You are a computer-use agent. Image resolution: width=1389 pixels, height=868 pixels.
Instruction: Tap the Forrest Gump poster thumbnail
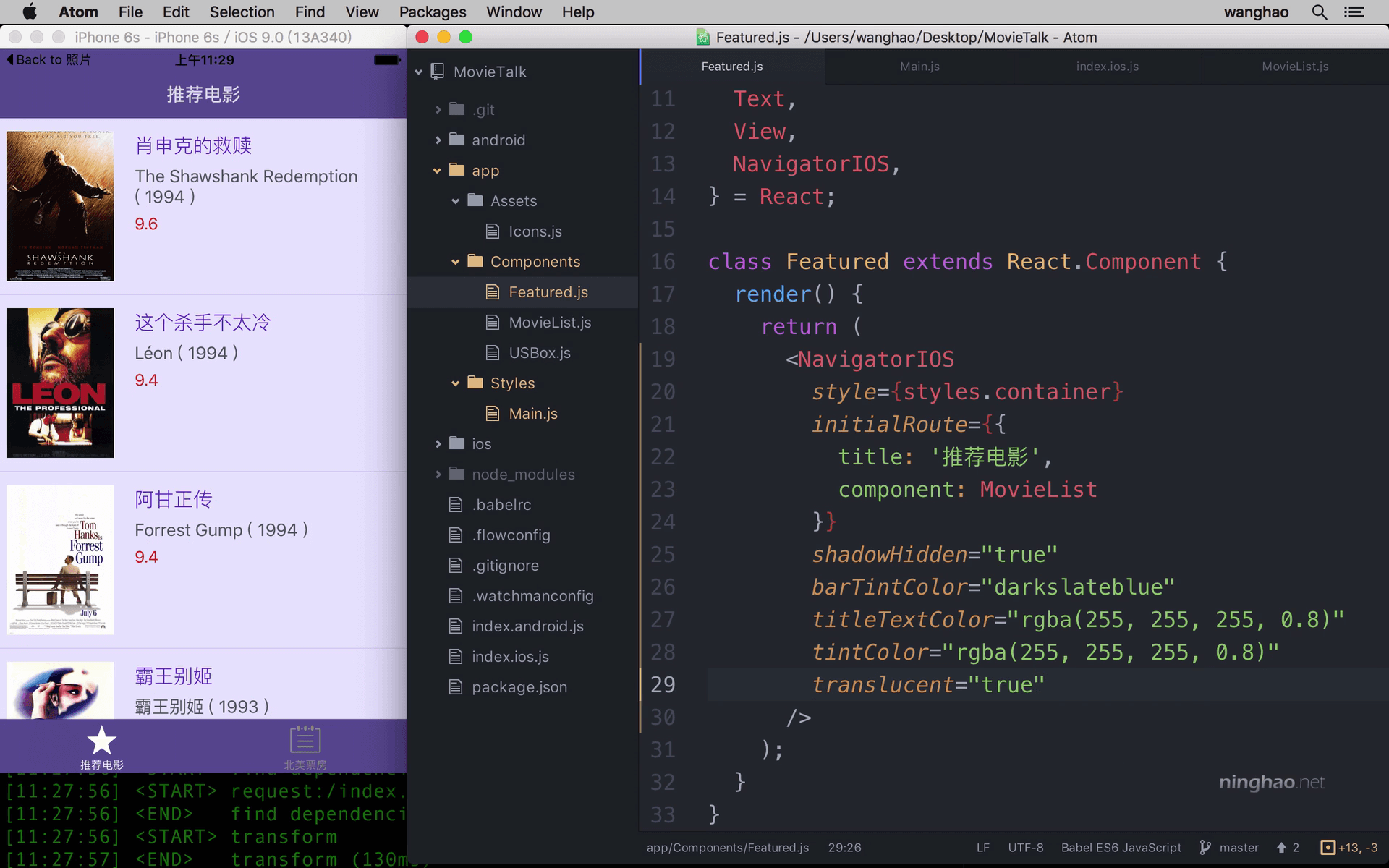point(60,560)
